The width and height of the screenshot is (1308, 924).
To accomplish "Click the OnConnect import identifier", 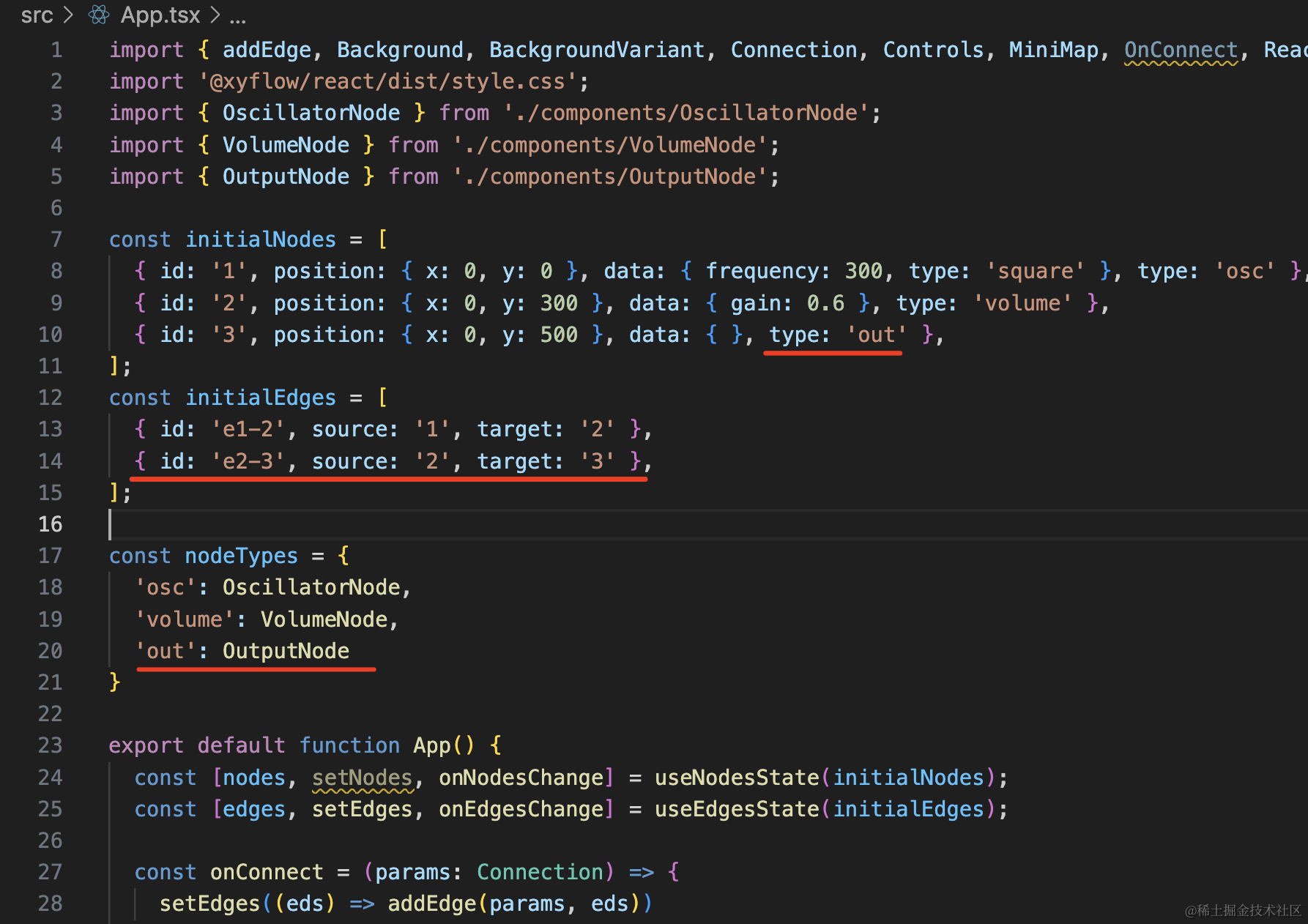I will coord(1181,50).
